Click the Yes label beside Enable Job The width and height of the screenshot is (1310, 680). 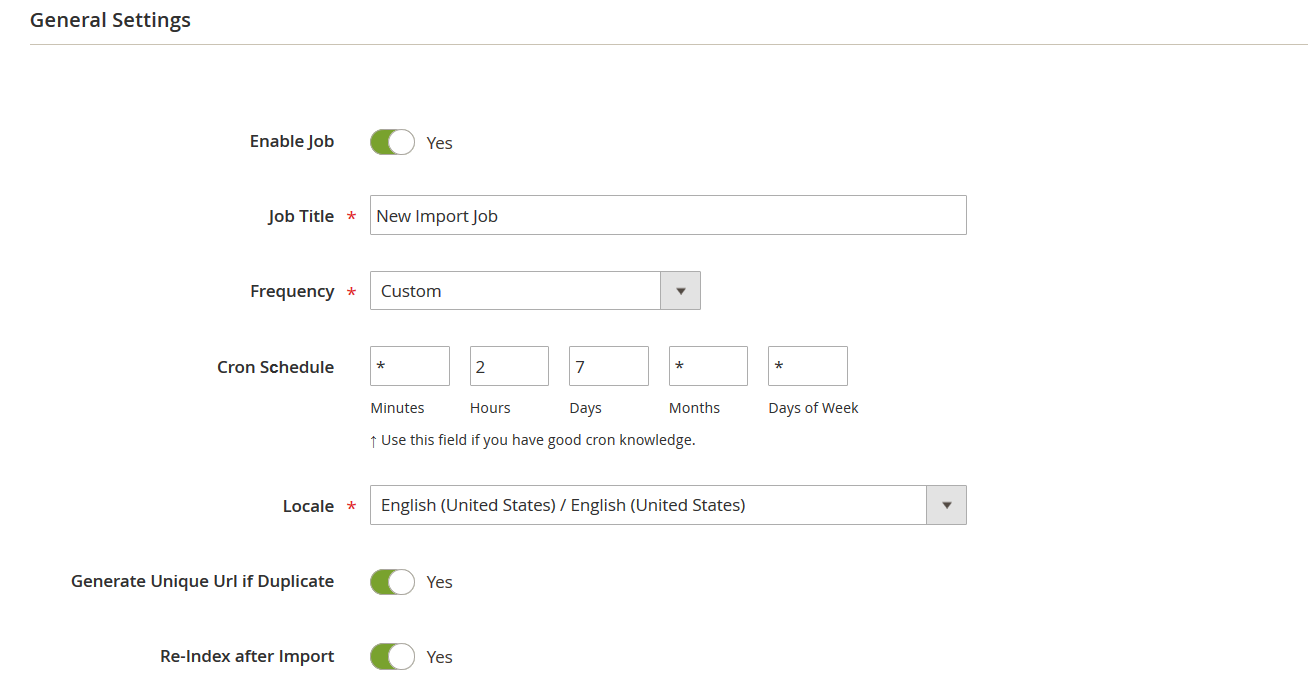[x=439, y=143]
